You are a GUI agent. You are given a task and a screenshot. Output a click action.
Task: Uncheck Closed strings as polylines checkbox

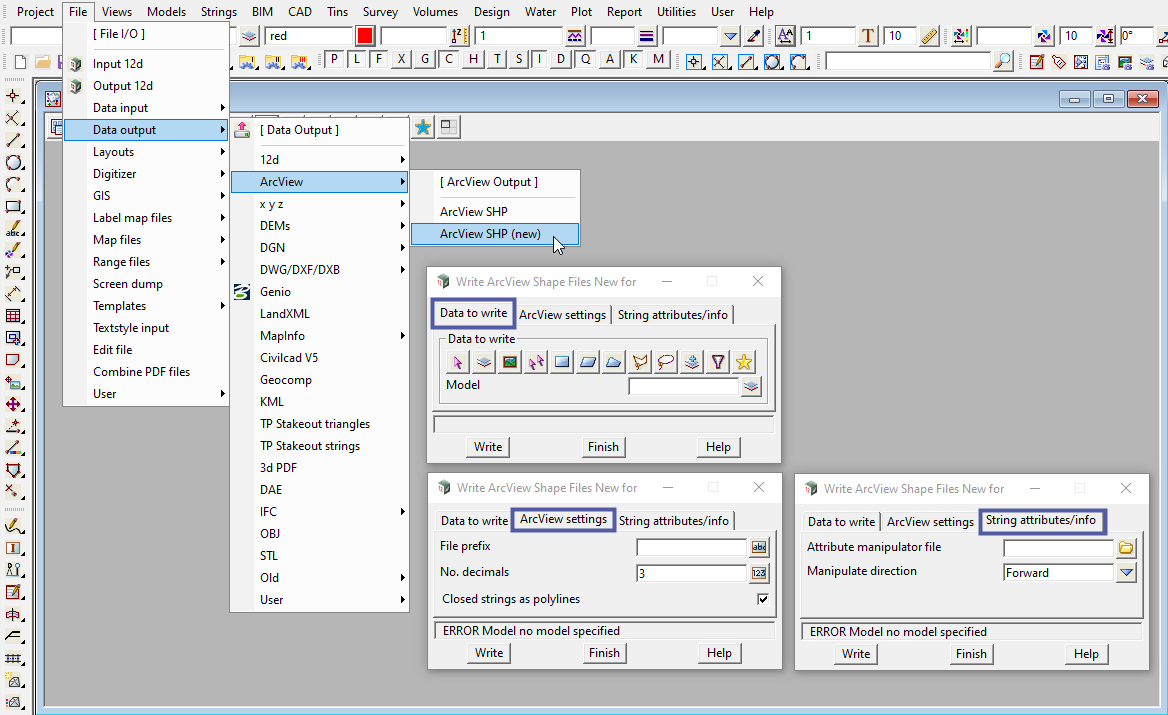pos(763,599)
